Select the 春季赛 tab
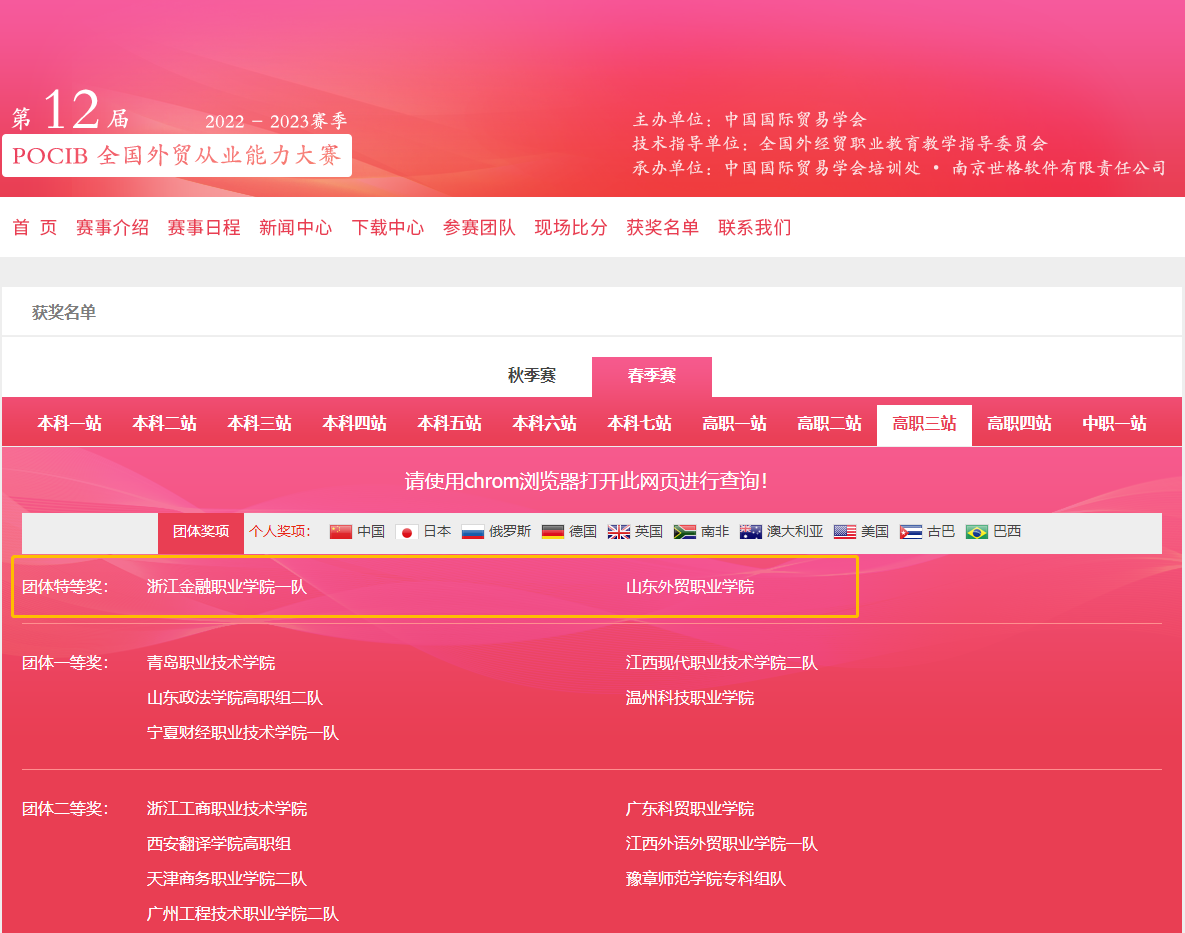1185x933 pixels. click(652, 376)
